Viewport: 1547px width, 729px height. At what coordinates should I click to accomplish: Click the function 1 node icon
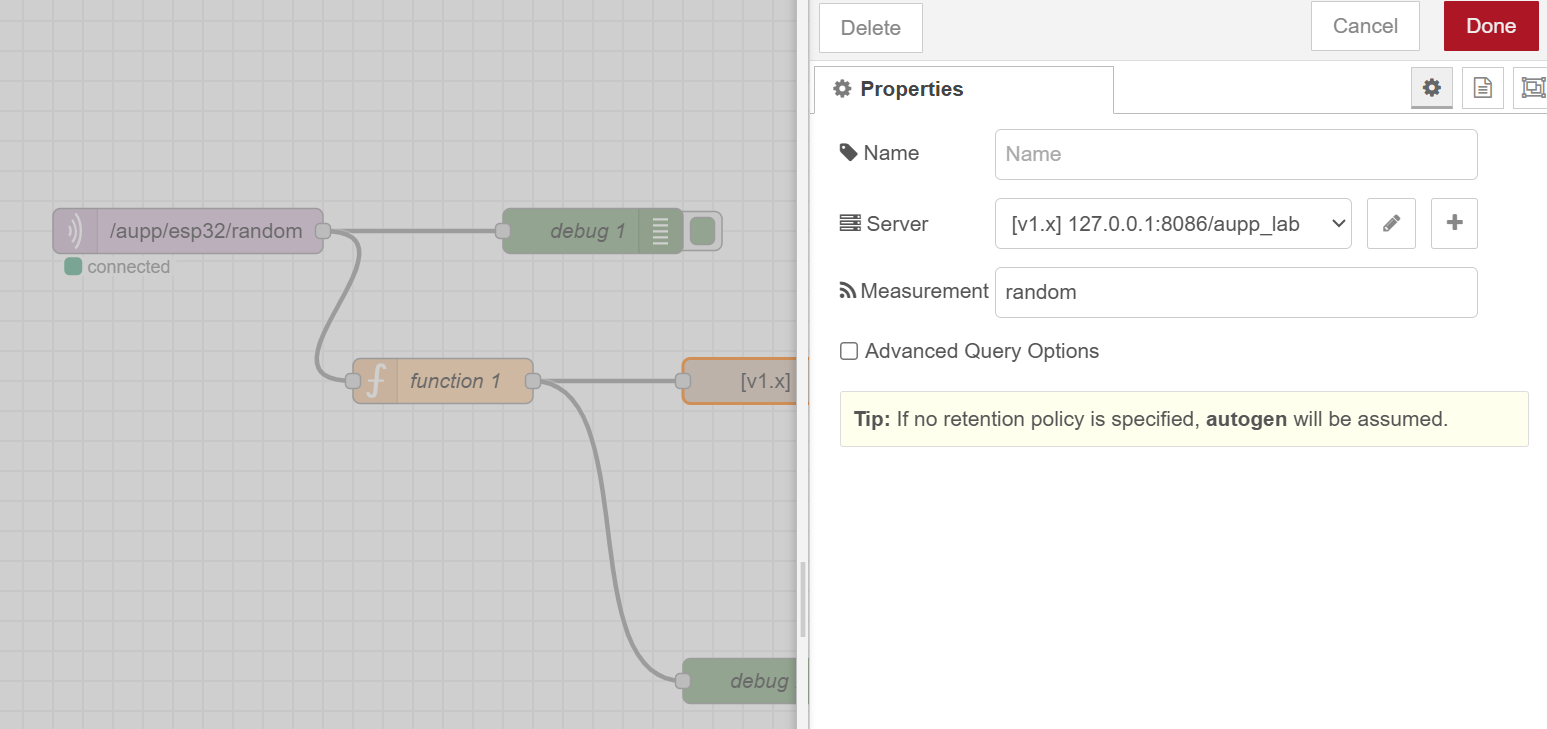click(376, 381)
